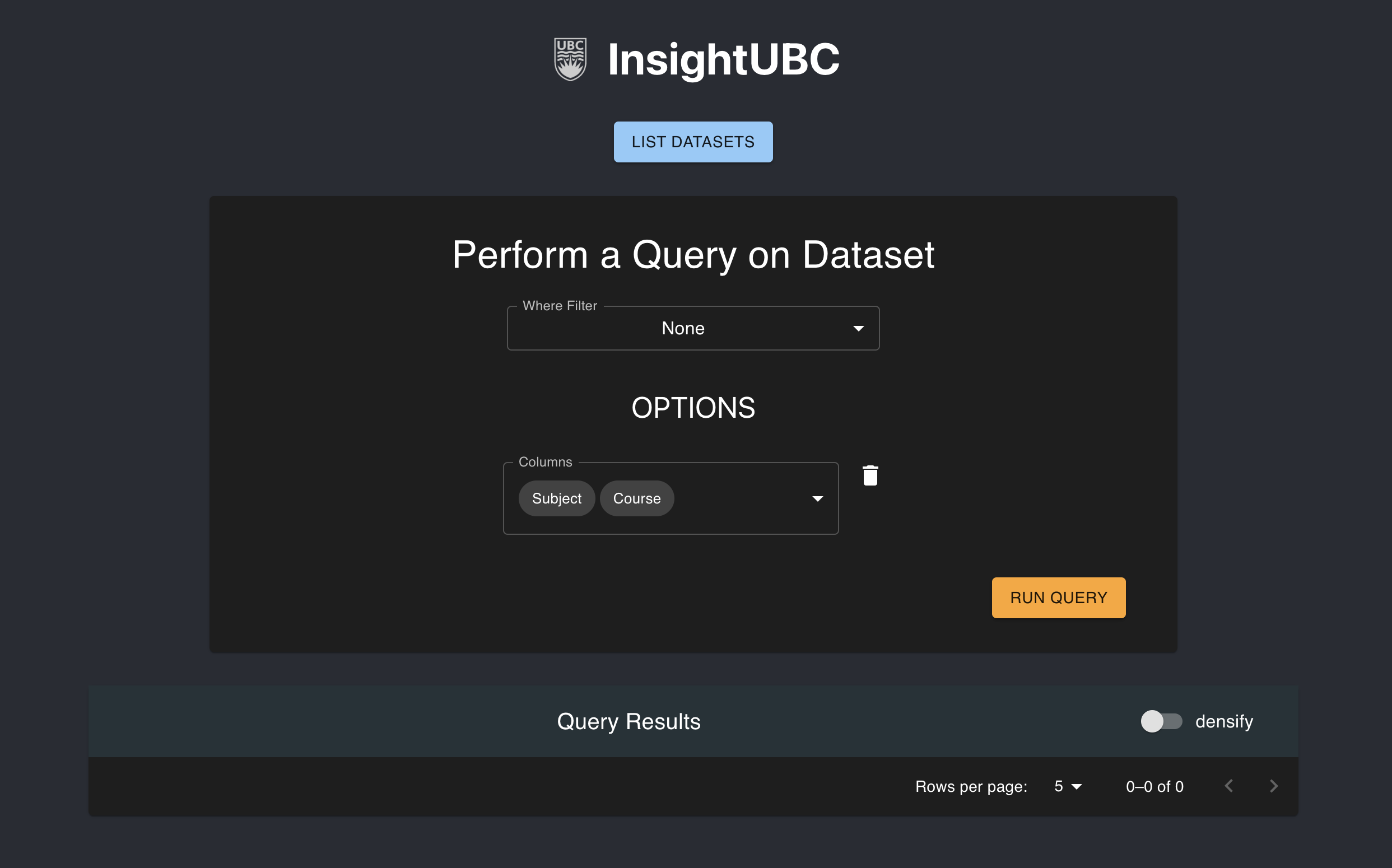Go to previous results page arrow

1228,786
